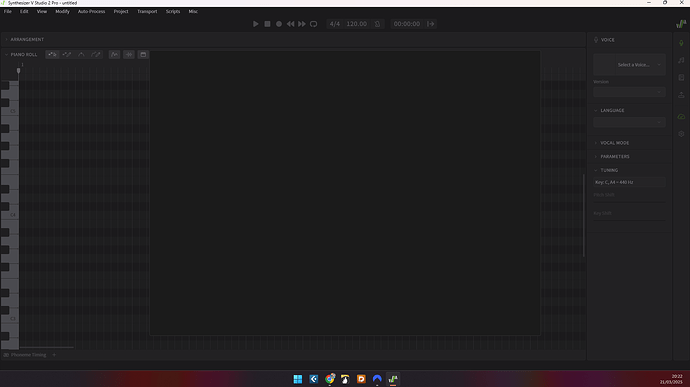
Task: Click the Pitch Shift slider in Tuning
Action: (629, 197)
